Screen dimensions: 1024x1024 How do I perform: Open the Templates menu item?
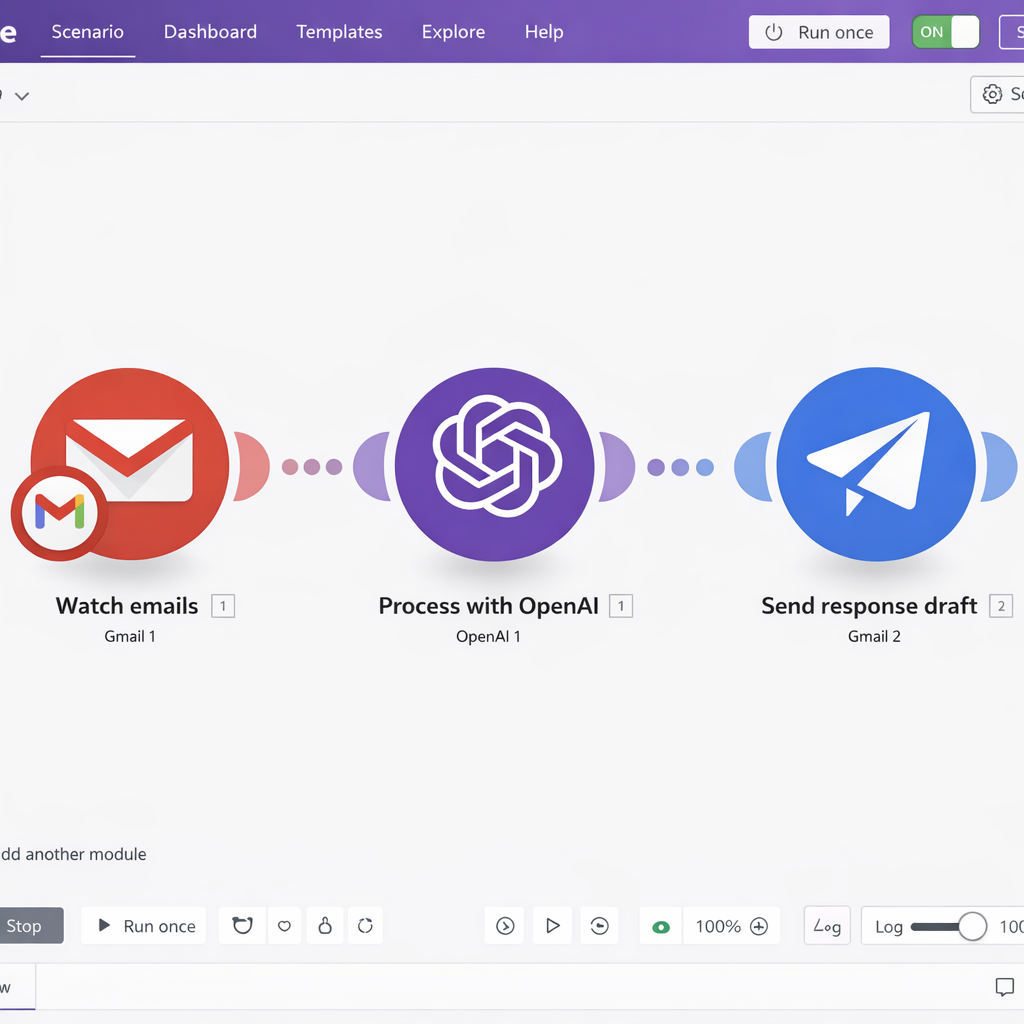point(339,32)
